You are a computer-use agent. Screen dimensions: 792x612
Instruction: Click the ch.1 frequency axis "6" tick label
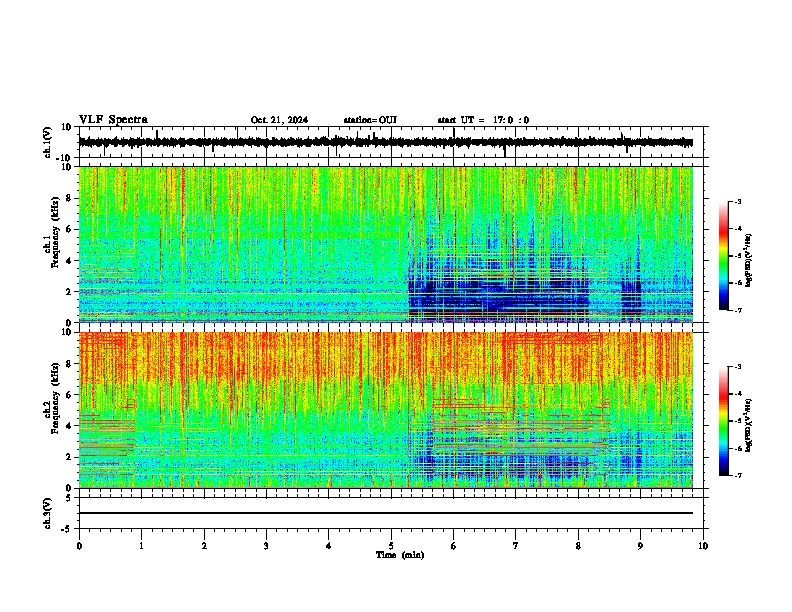[69, 229]
